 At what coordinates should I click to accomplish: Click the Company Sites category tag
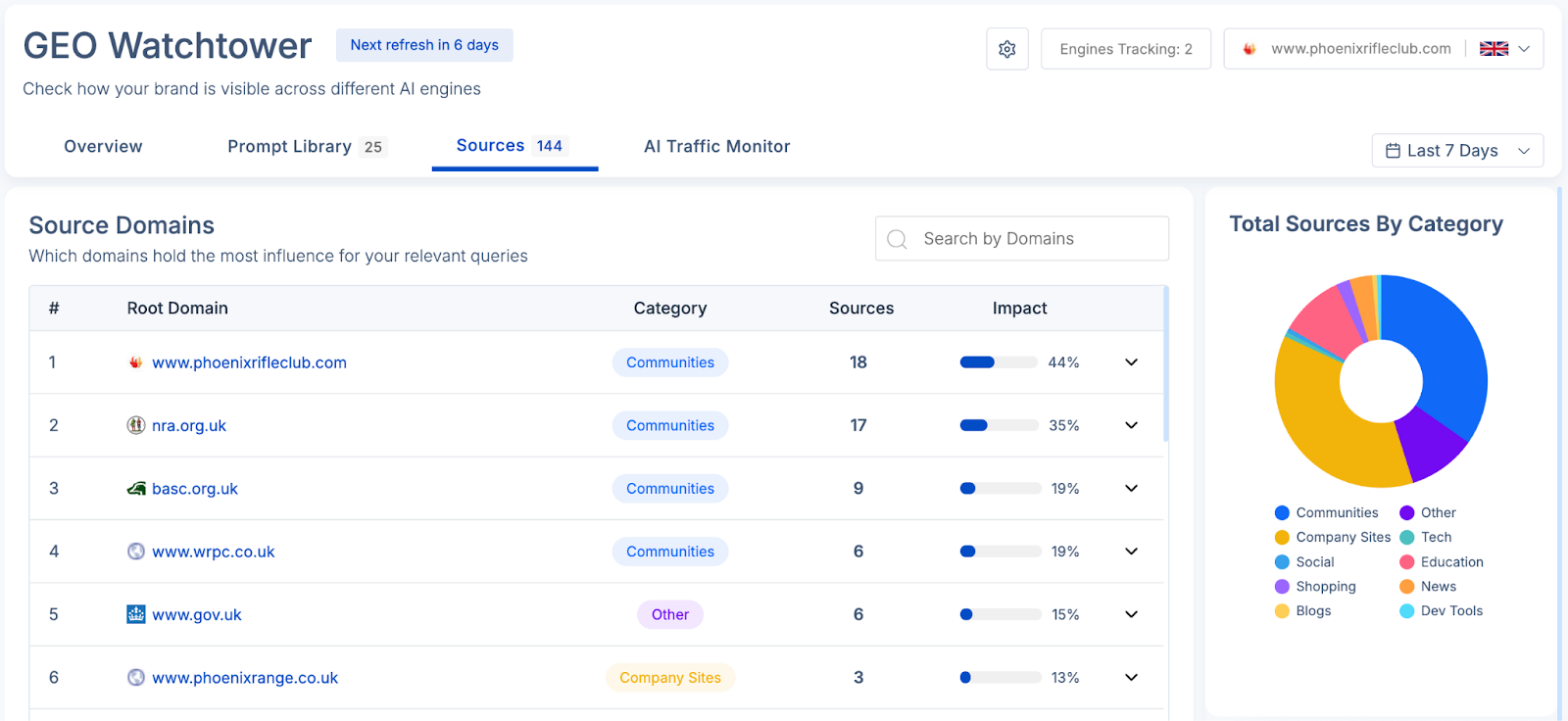coord(670,677)
